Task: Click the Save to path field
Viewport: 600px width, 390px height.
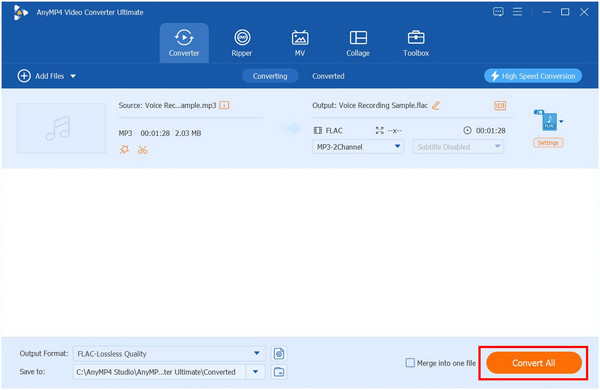Action: 159,372
